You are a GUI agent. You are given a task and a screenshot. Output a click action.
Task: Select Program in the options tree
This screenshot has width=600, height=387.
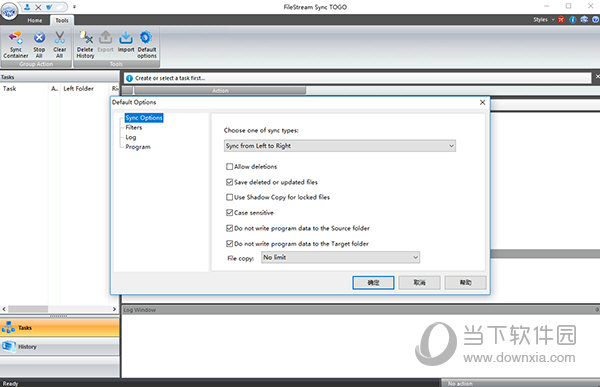138,147
